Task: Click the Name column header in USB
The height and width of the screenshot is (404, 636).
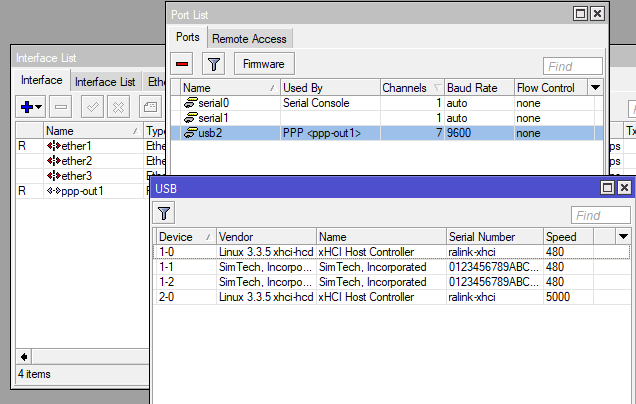Action: point(381,236)
